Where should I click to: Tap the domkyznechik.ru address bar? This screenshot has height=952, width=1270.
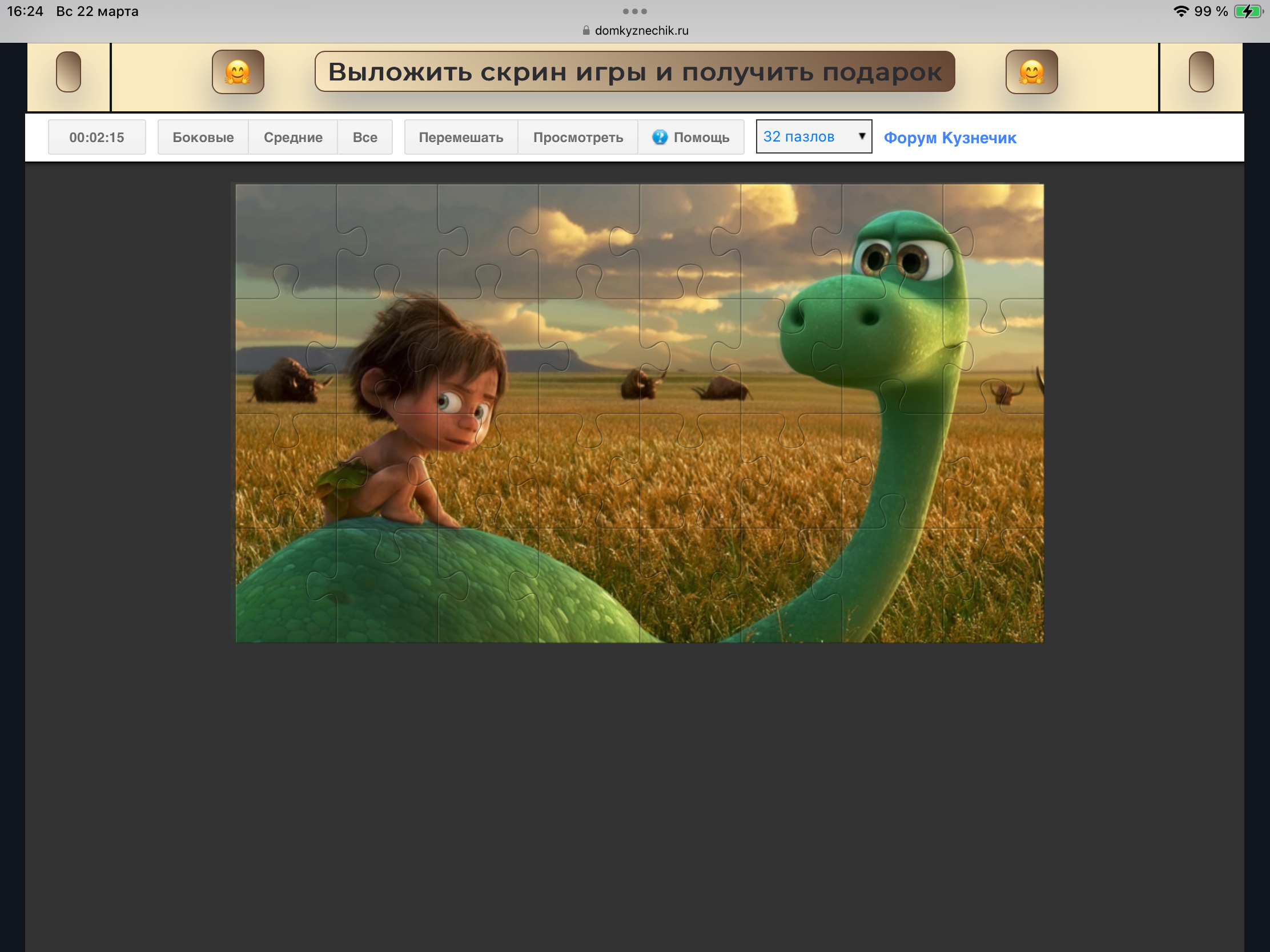[x=641, y=30]
